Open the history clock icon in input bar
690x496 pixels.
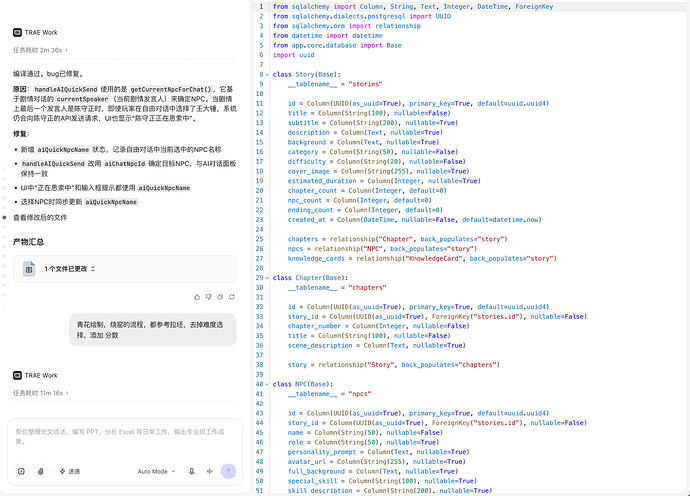click(x=21, y=471)
